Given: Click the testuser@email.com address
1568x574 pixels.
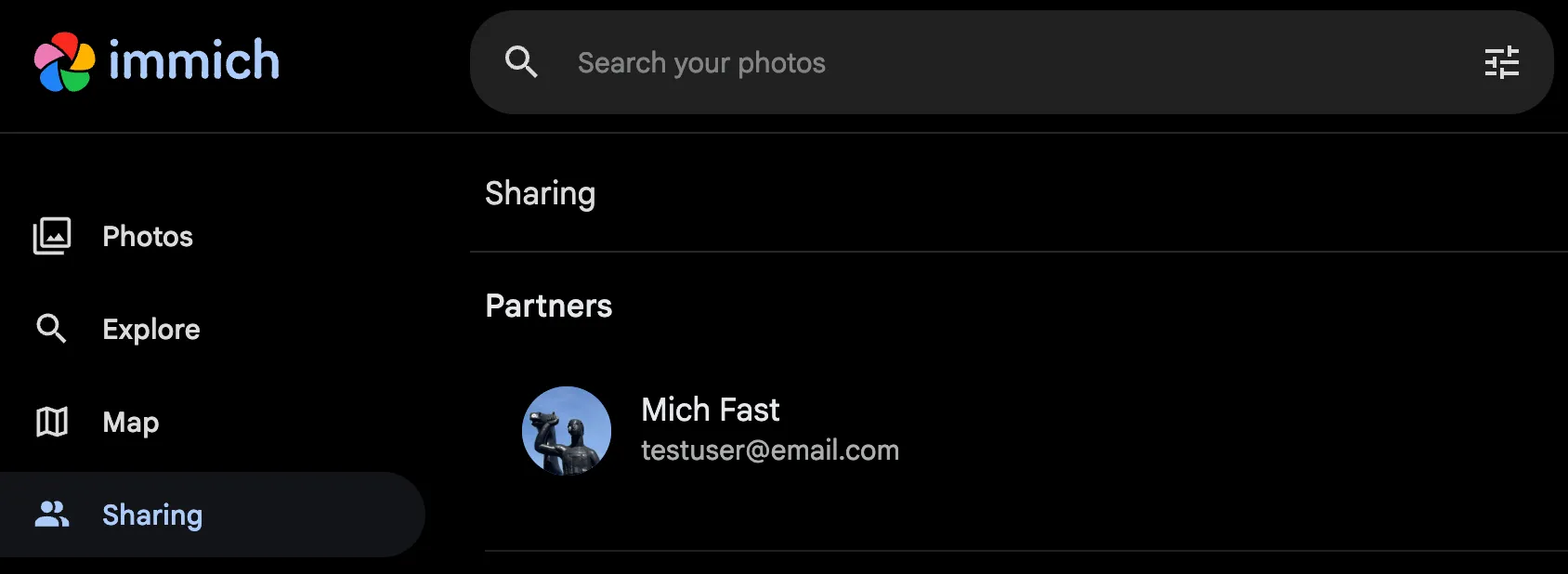Looking at the screenshot, I should point(770,450).
